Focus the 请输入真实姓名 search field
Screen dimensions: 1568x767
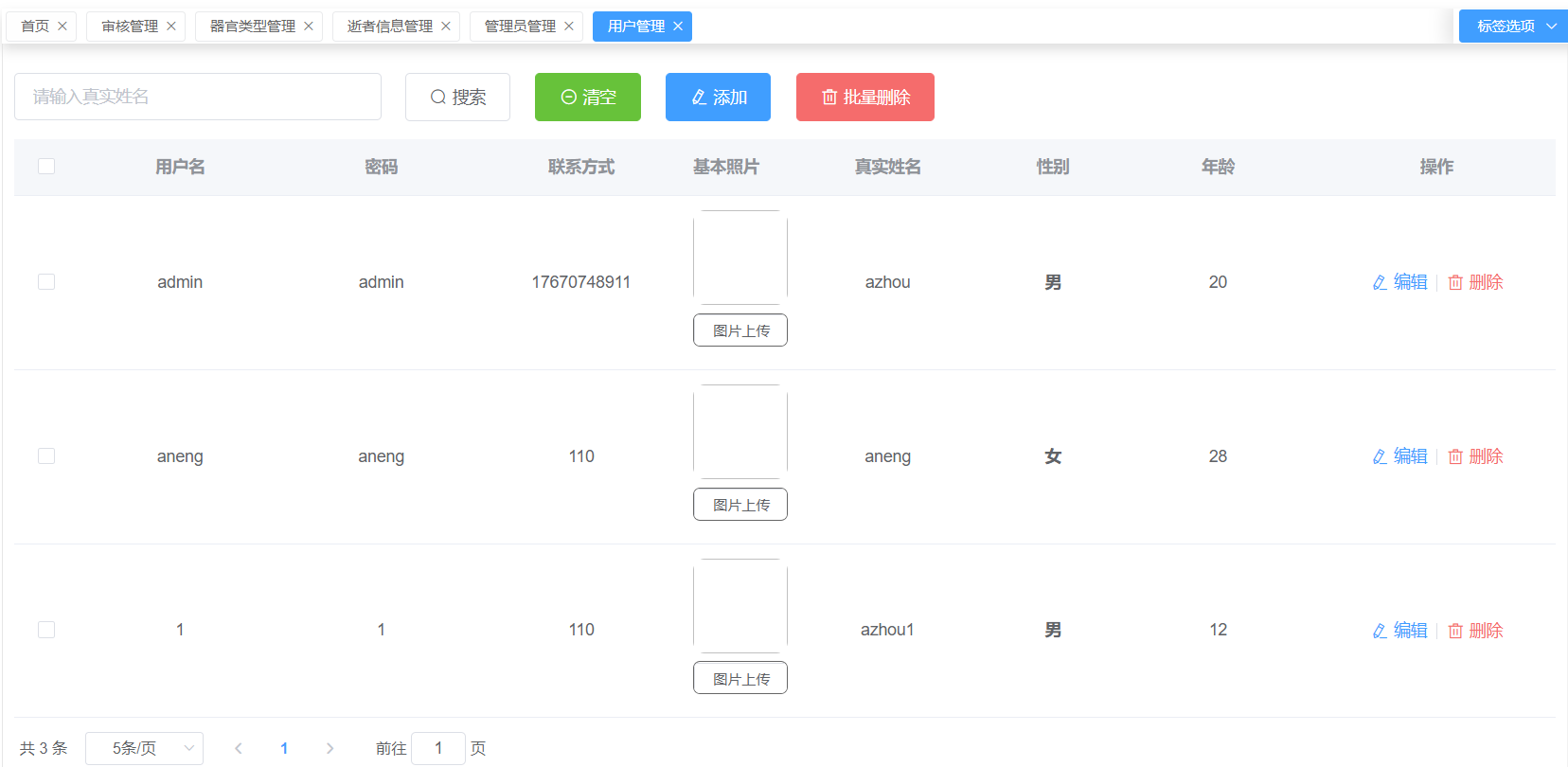(x=198, y=97)
